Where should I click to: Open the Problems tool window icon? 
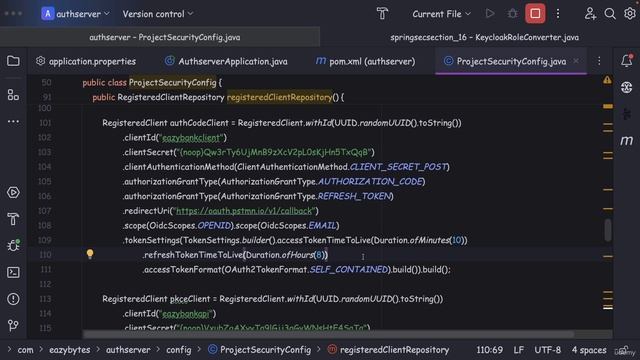click(x=13, y=299)
